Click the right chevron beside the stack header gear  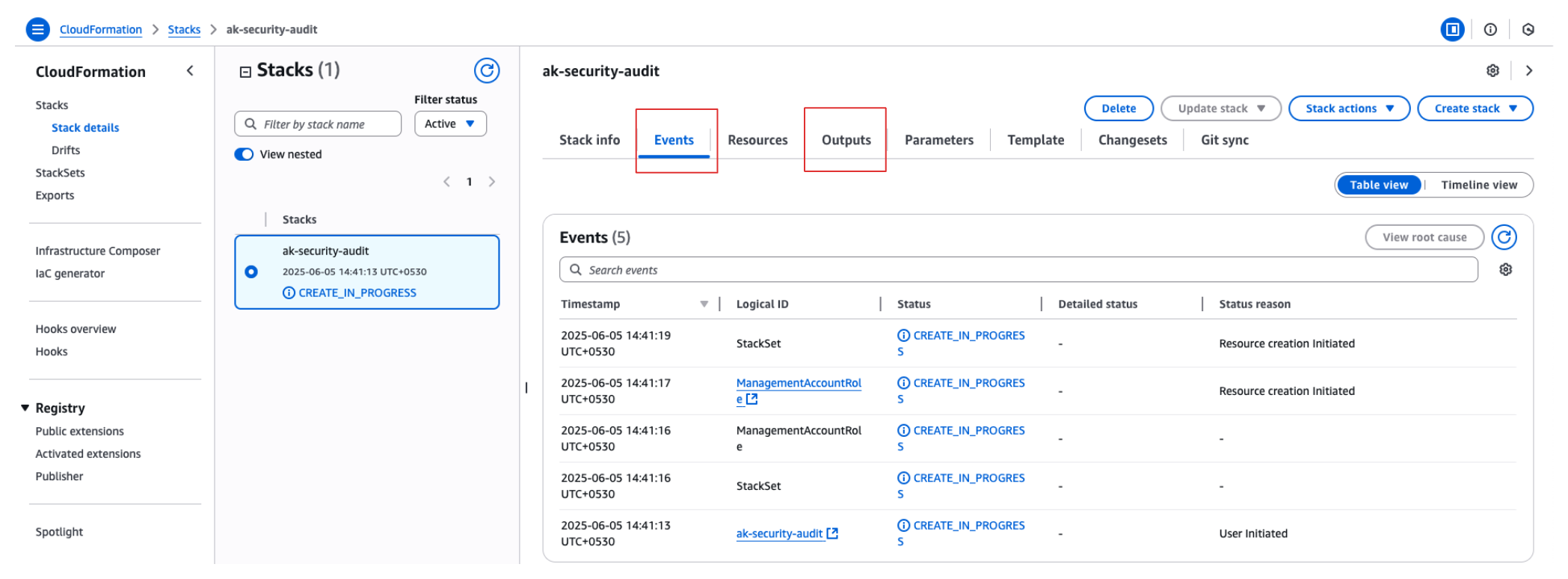(1529, 70)
